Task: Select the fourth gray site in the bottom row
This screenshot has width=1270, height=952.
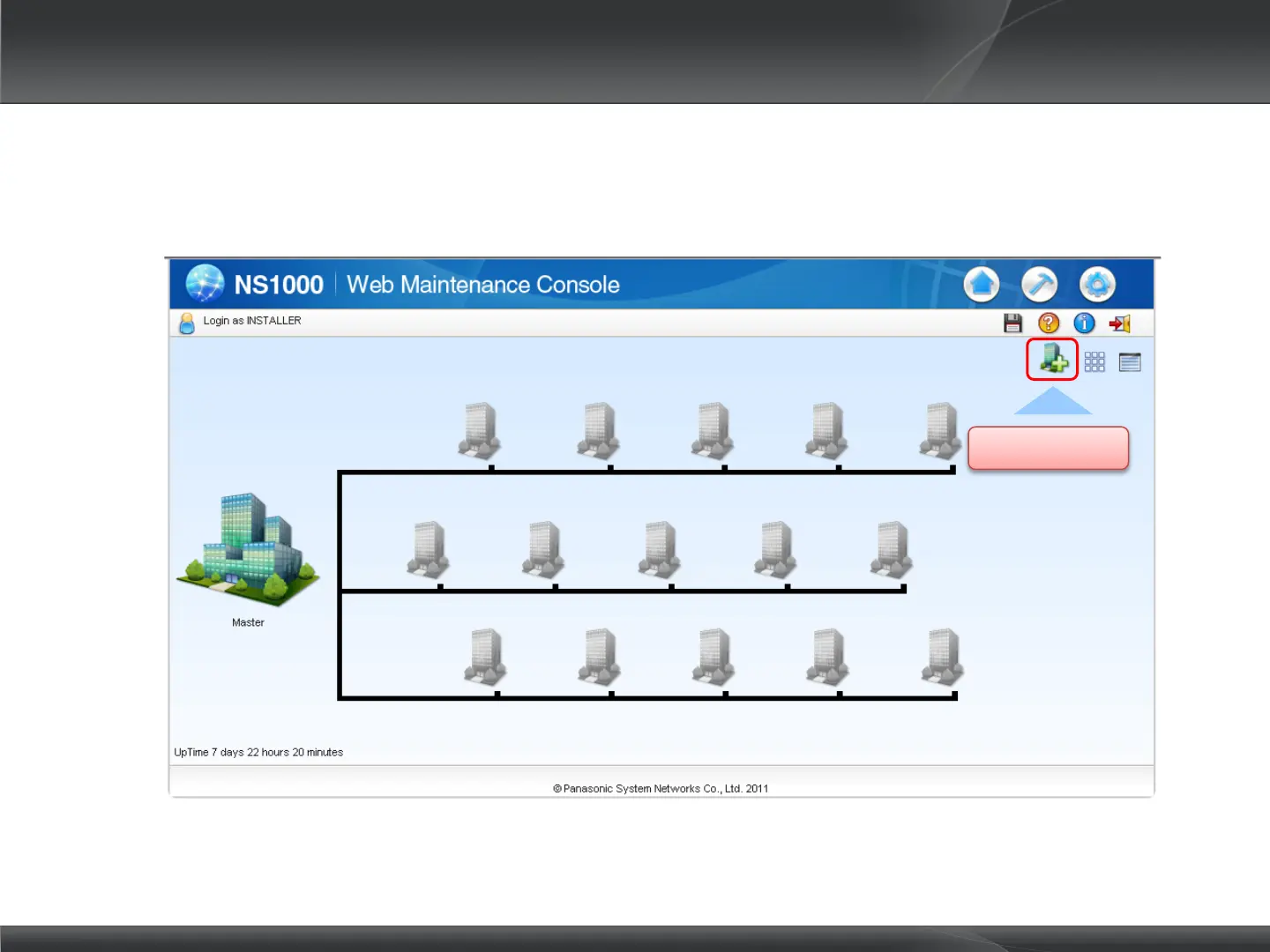Action: pyautogui.click(x=828, y=658)
